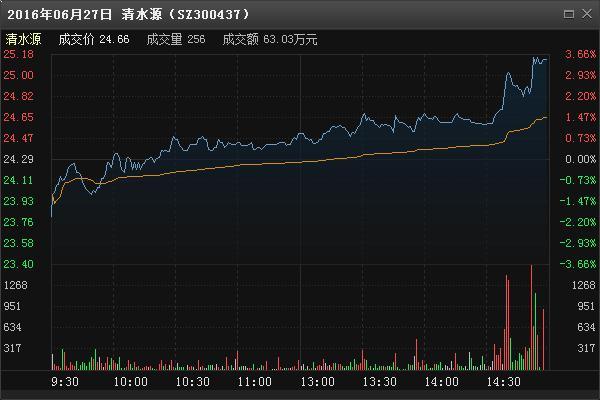Select the 14:30 time axis marker

[x=503, y=382]
